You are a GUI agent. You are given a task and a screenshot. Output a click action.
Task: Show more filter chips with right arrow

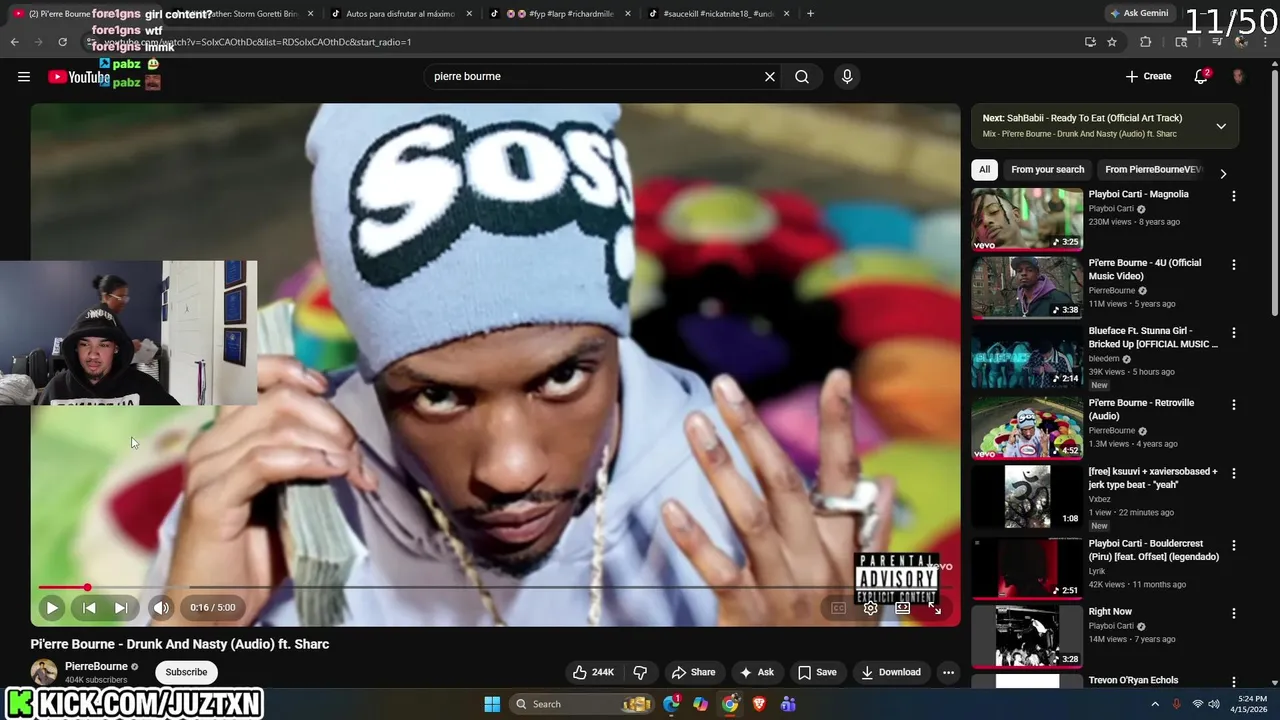tap(1223, 173)
